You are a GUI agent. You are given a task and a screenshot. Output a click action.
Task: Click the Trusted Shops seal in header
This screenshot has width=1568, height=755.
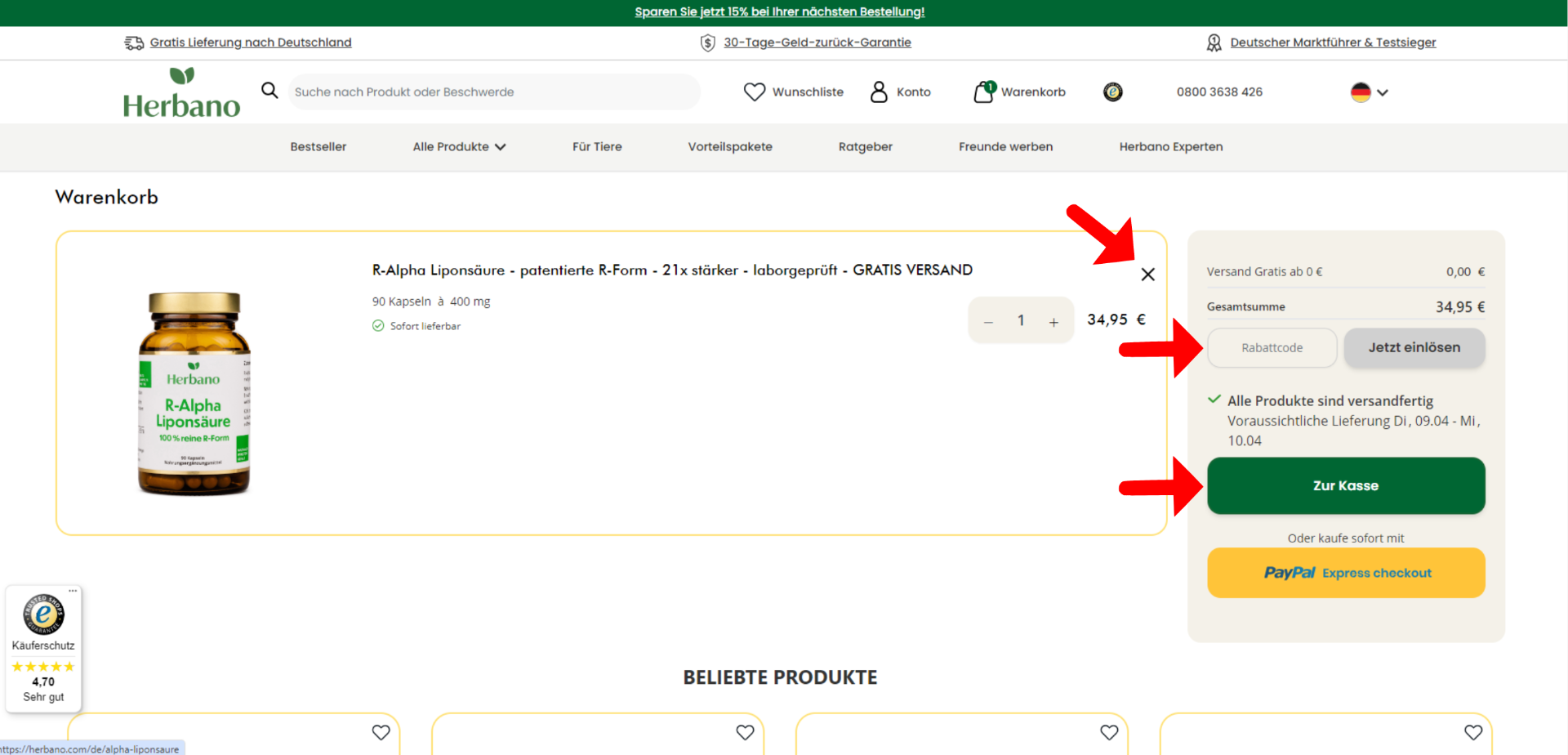pos(1112,92)
